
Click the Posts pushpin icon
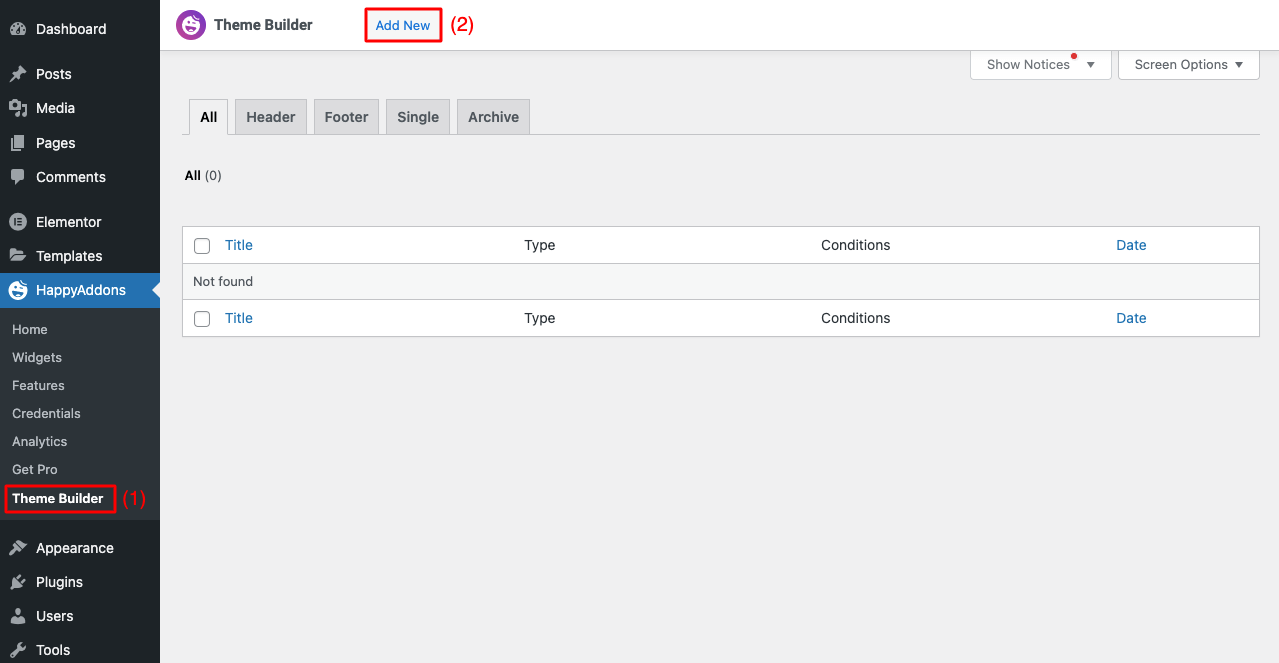[x=18, y=74]
